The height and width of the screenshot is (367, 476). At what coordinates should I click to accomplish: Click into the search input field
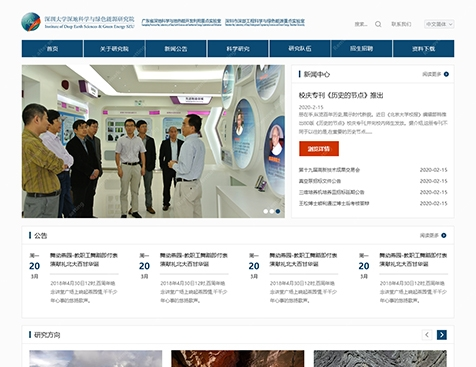[x=361, y=24]
